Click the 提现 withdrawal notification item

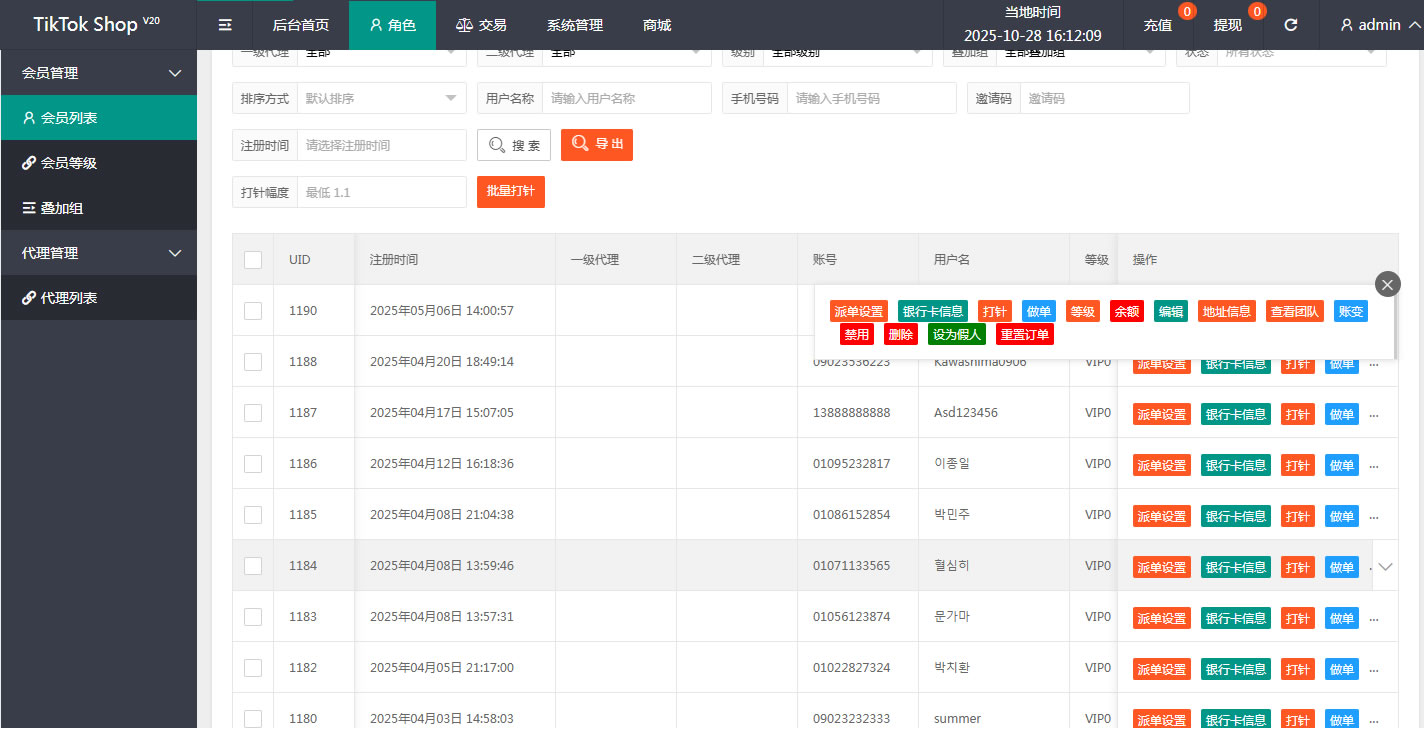coord(1228,25)
